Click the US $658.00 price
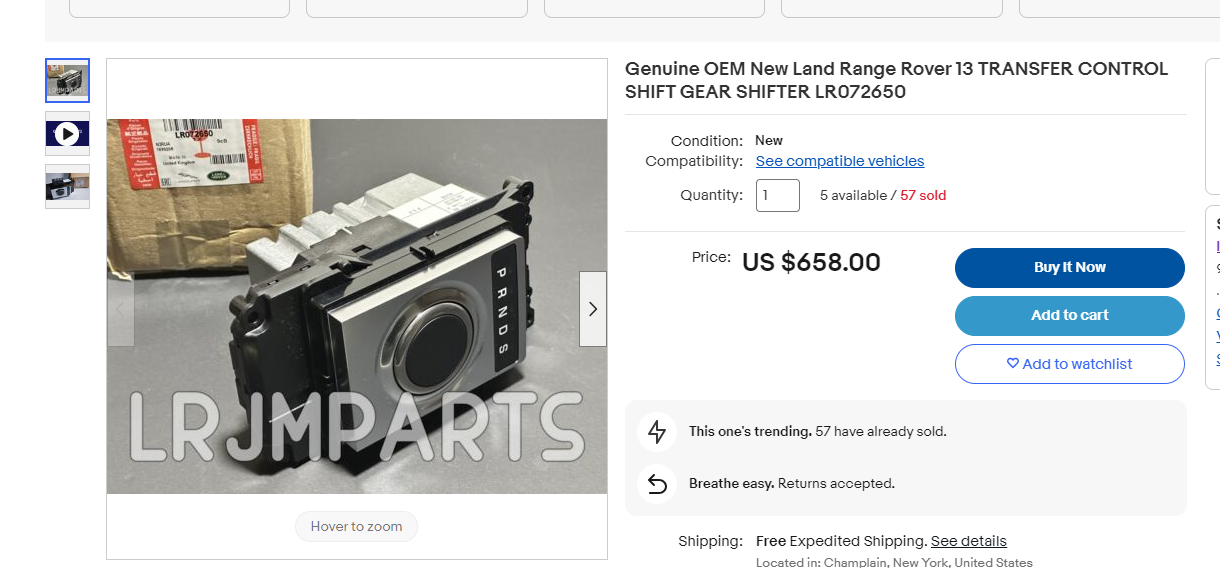This screenshot has width=1220, height=568. [x=811, y=263]
